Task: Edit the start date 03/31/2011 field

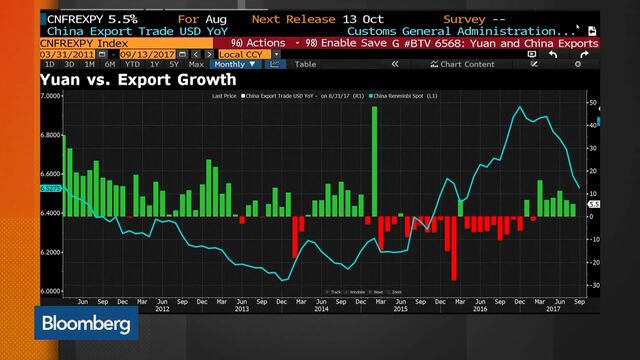Action: (68, 54)
